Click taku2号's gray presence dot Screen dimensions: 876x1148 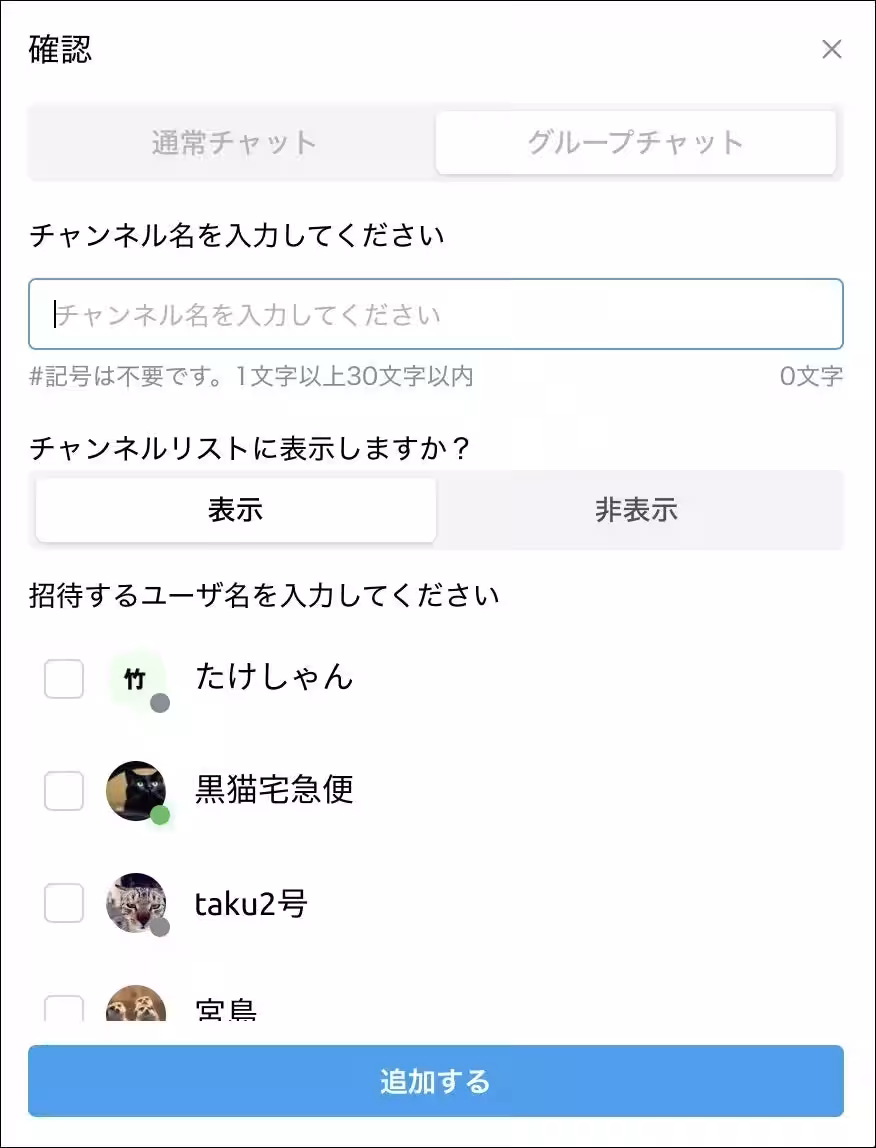[x=162, y=929]
